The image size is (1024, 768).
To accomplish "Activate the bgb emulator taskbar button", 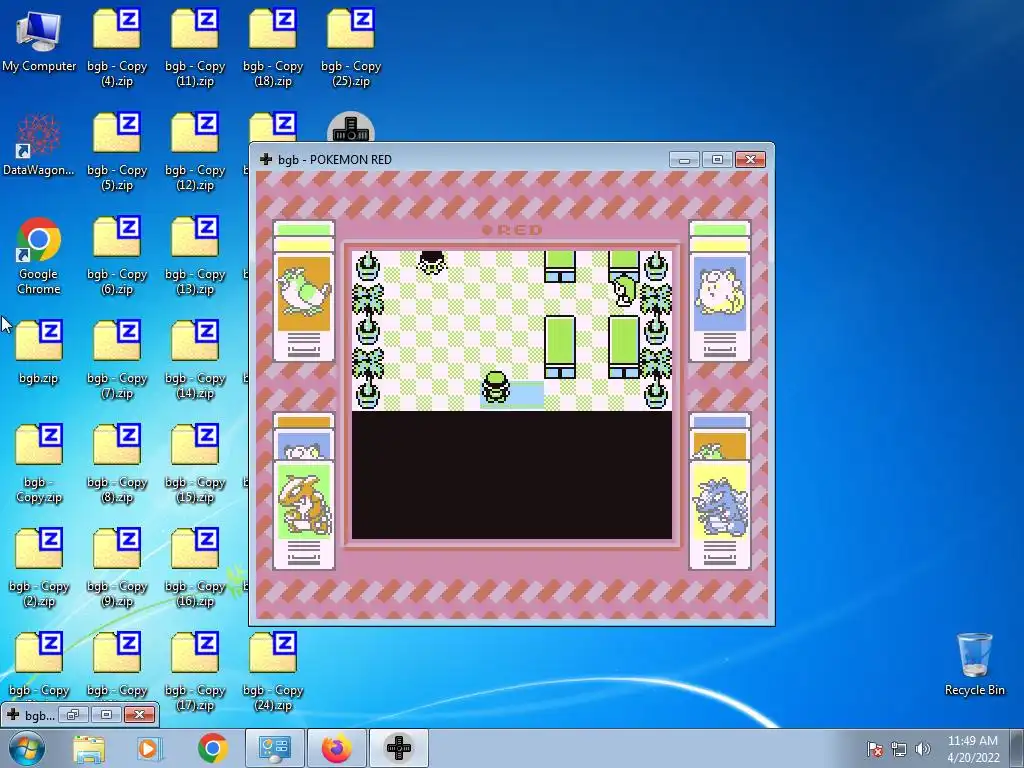I will tap(399, 748).
